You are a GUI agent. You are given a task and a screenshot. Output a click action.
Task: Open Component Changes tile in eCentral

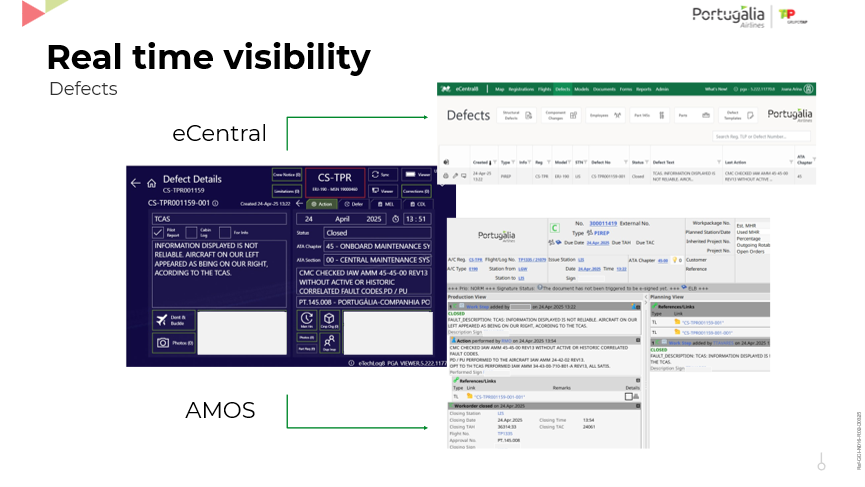coord(560,115)
